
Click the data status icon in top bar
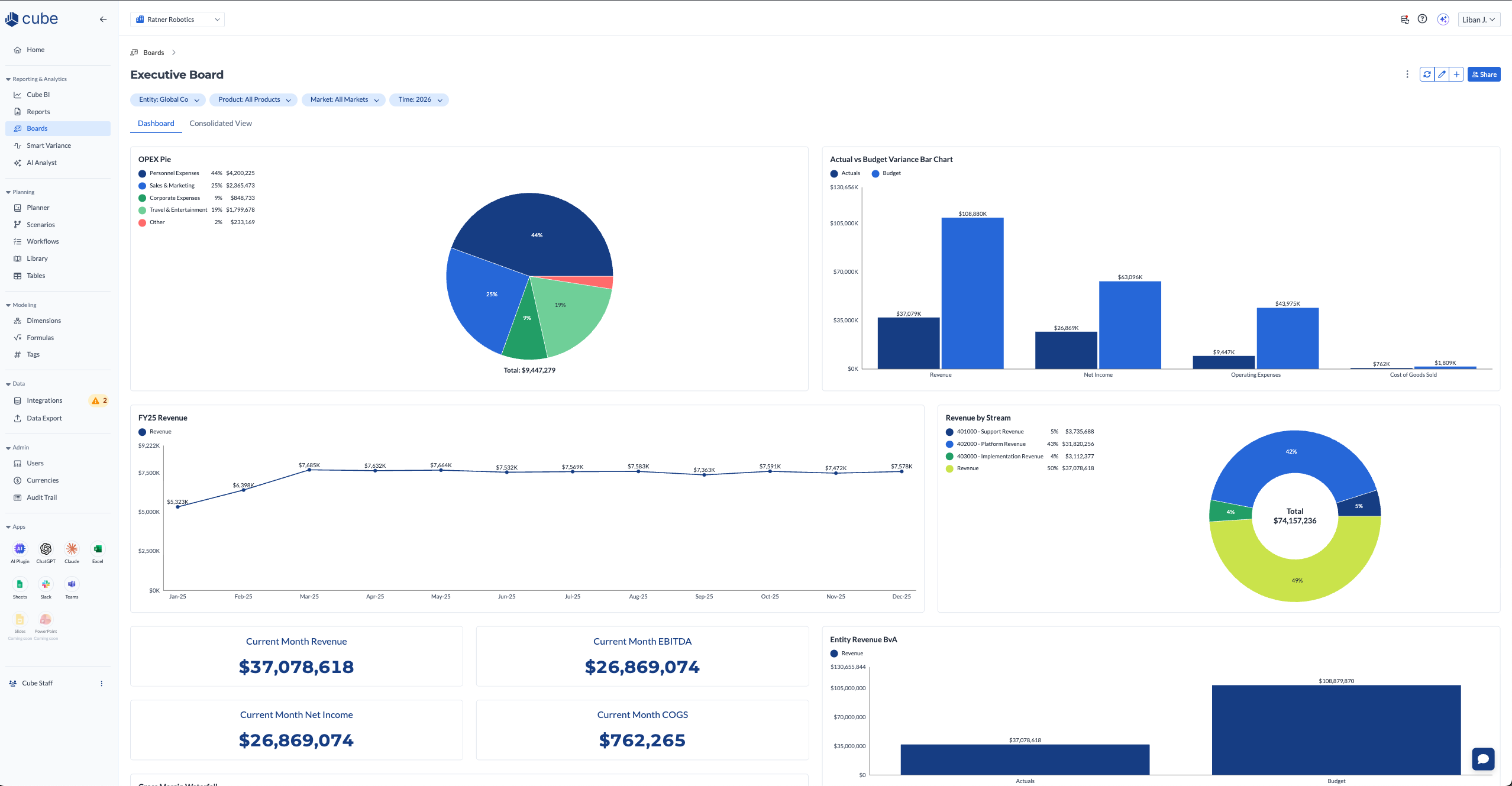(1405, 20)
